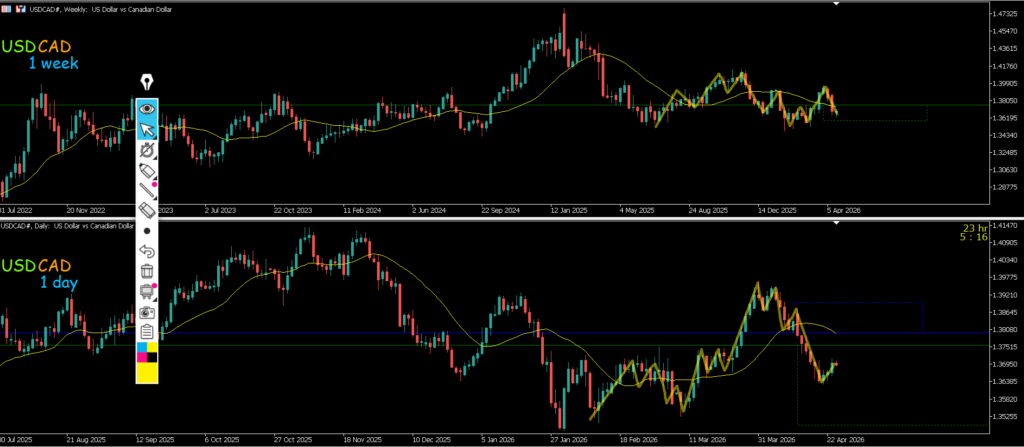Select the highlighter tool
The width and height of the screenshot is (1024, 447).
tap(147, 171)
